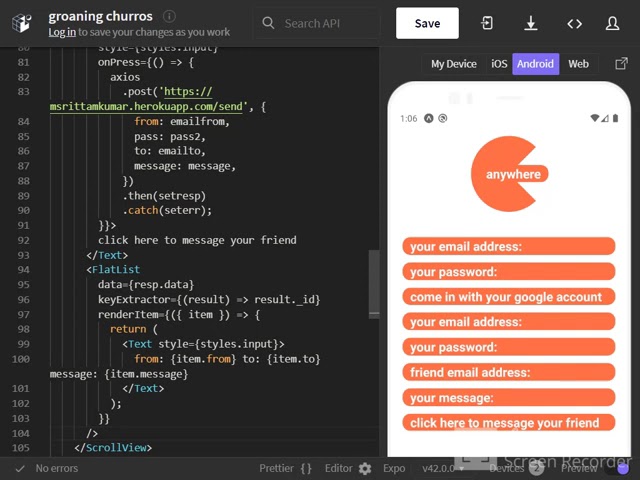Click the '.then(setresp)' code line
The height and width of the screenshot is (480, 640).
pyautogui.click(x=164, y=196)
